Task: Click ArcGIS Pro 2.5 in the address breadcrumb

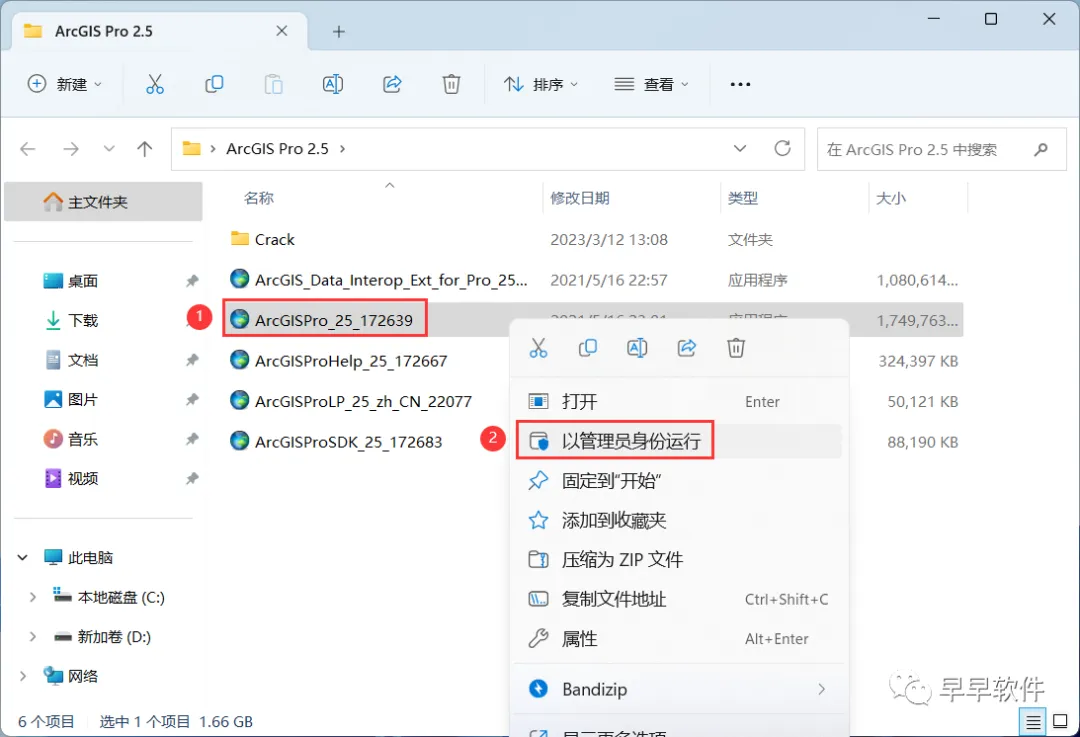Action: tap(278, 149)
